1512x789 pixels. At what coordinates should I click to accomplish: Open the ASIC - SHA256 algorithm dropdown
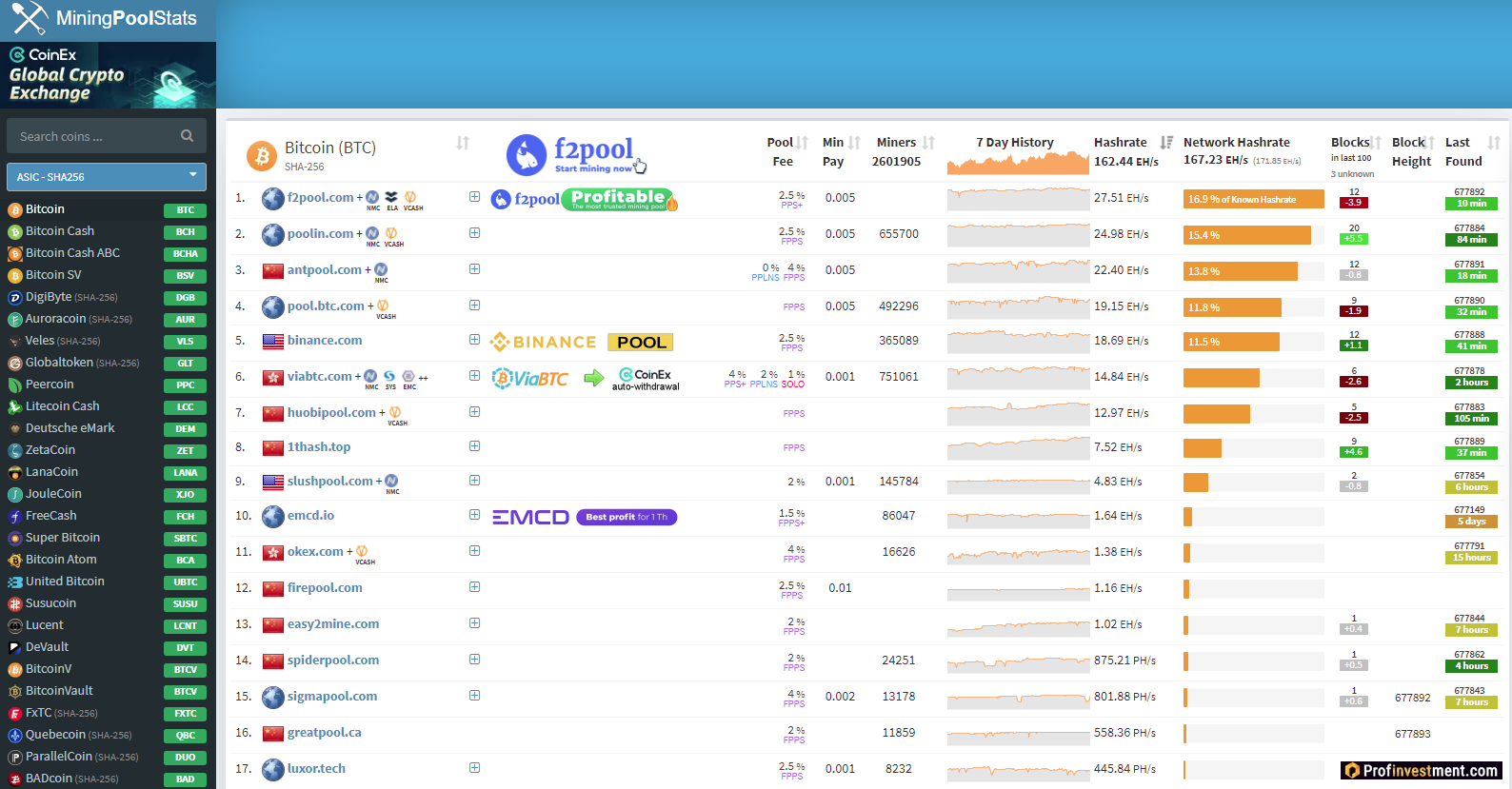pos(107,176)
